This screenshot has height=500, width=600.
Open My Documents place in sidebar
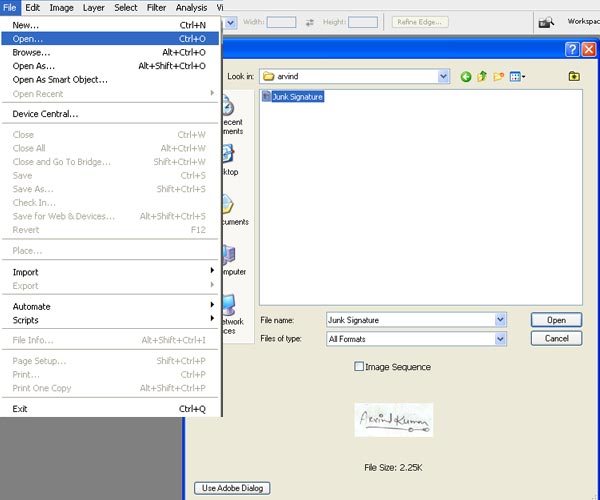pyautogui.click(x=235, y=210)
